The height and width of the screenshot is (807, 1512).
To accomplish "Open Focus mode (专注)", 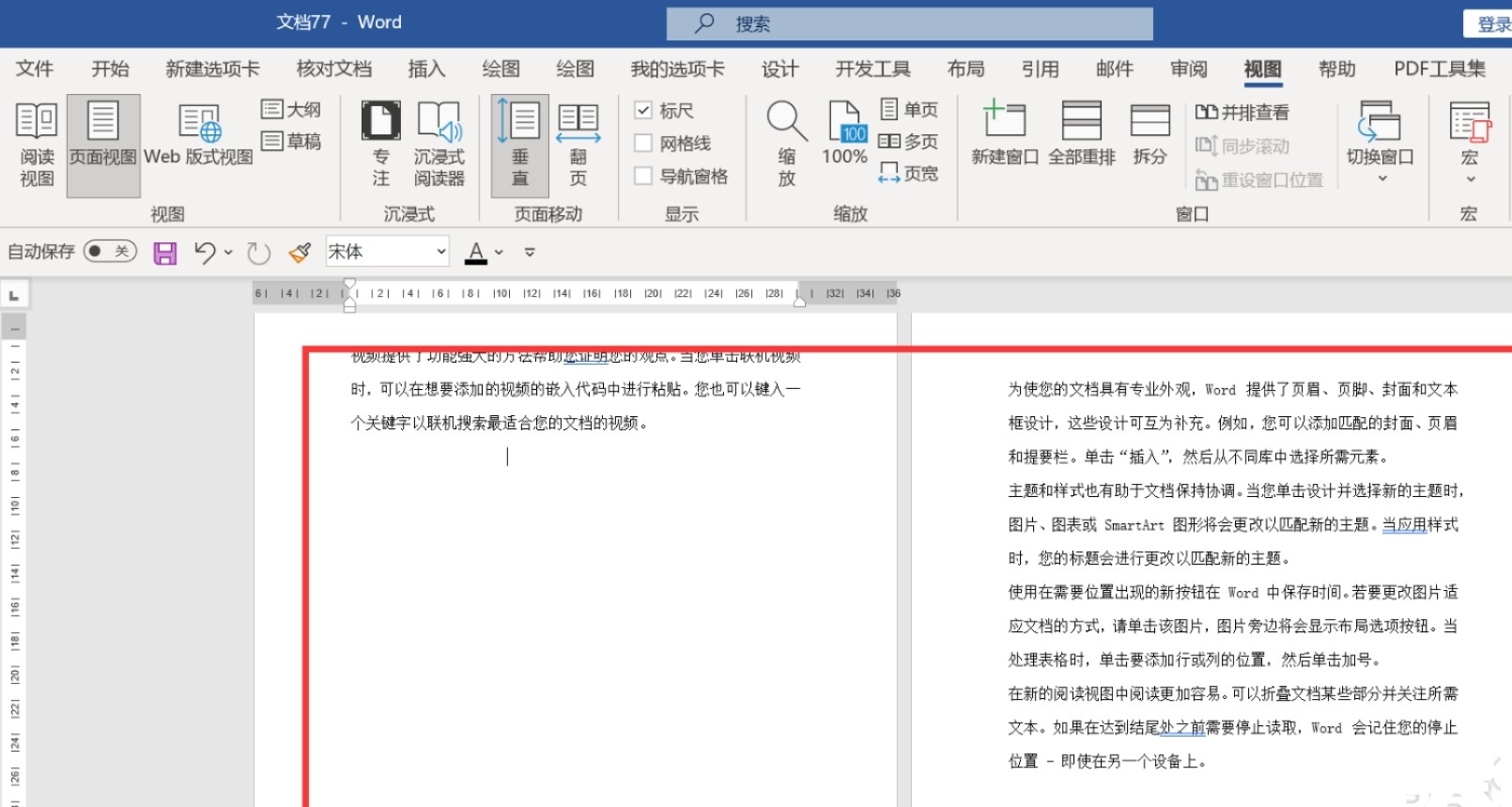I will (380, 146).
